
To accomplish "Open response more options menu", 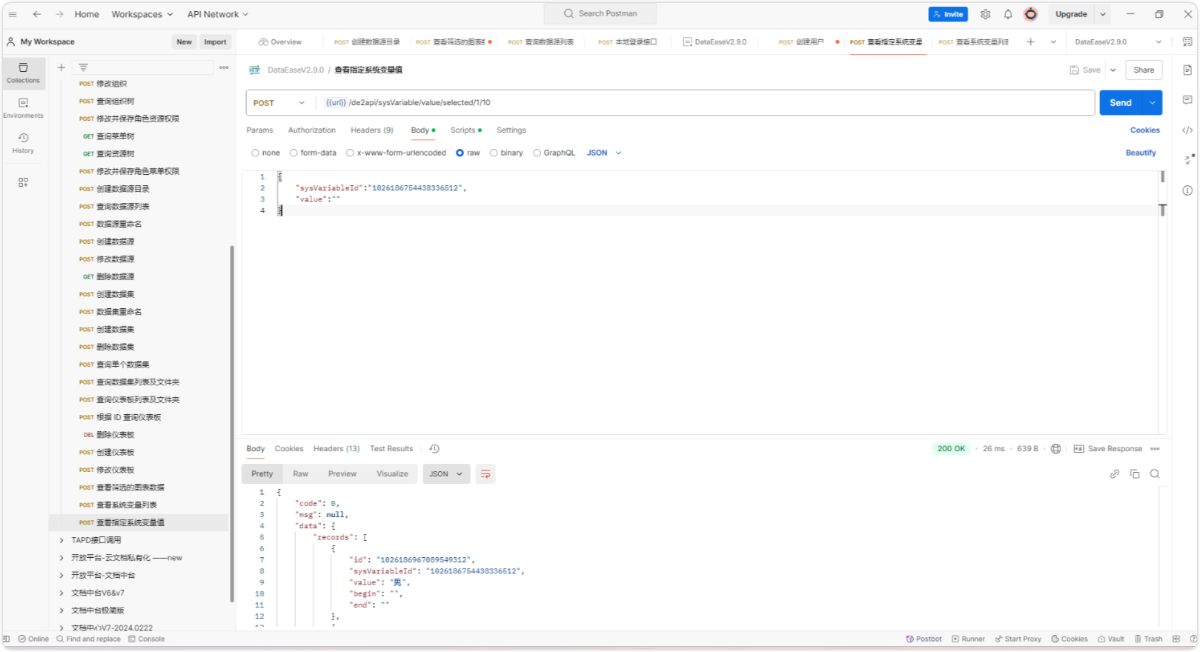I will [1156, 449].
